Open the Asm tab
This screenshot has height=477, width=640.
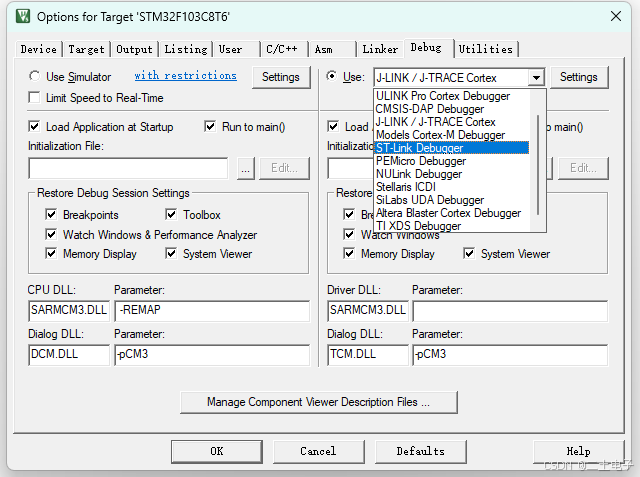coord(333,49)
